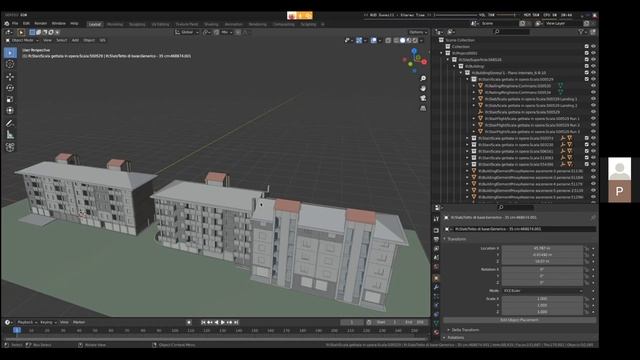Click the Scale X value field
The image size is (640, 360).
click(x=542, y=299)
